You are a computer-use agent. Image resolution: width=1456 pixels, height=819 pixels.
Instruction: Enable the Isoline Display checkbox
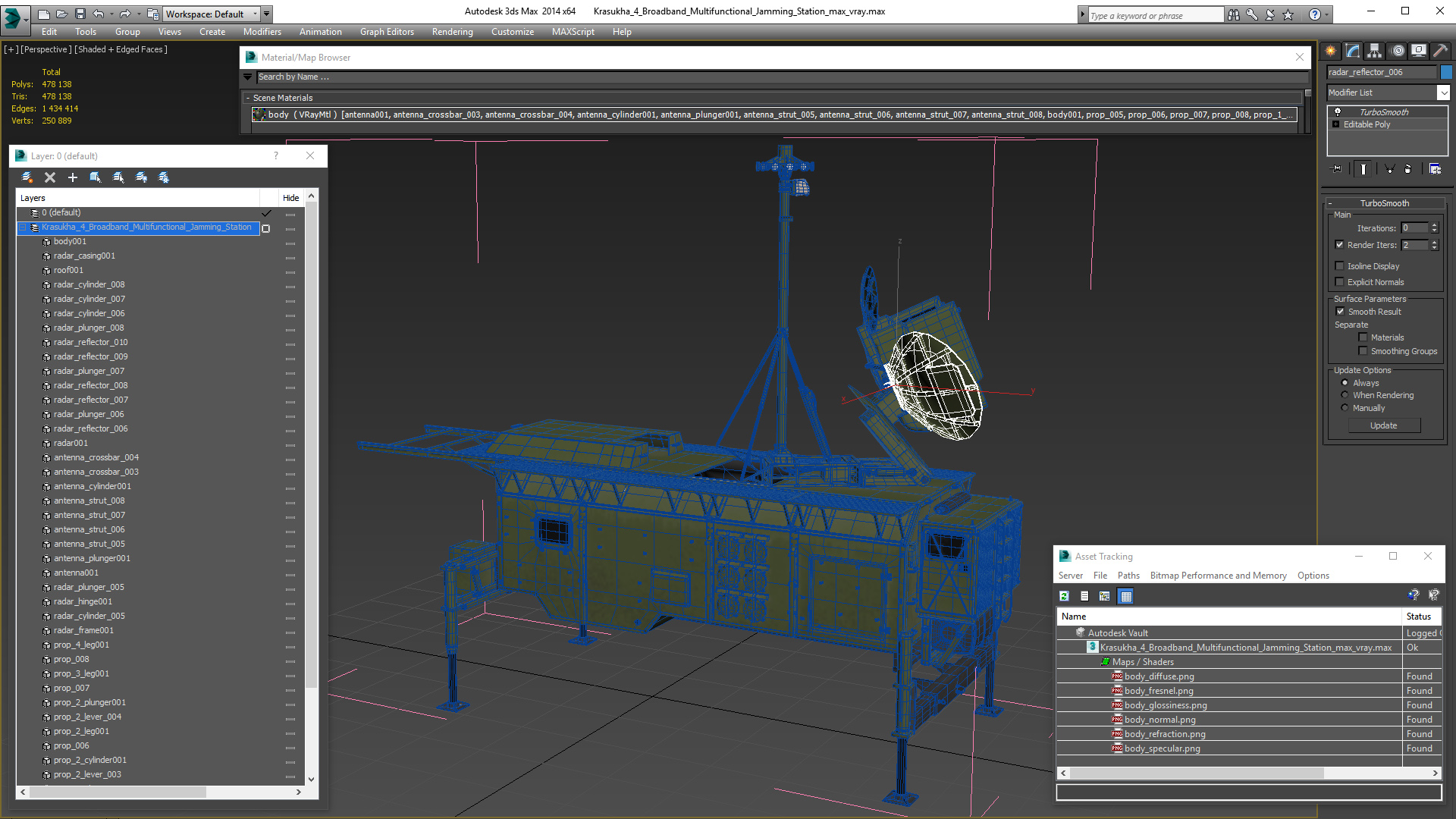[1339, 266]
